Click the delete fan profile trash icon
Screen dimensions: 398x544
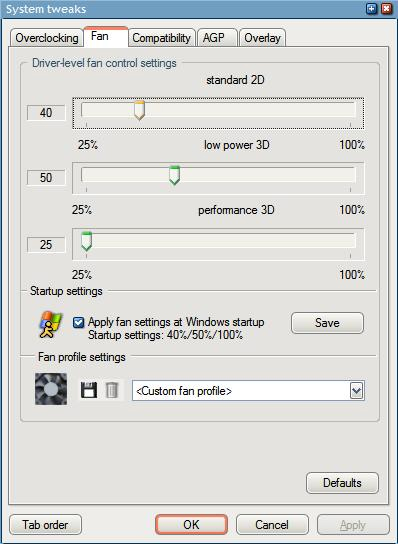point(112,390)
